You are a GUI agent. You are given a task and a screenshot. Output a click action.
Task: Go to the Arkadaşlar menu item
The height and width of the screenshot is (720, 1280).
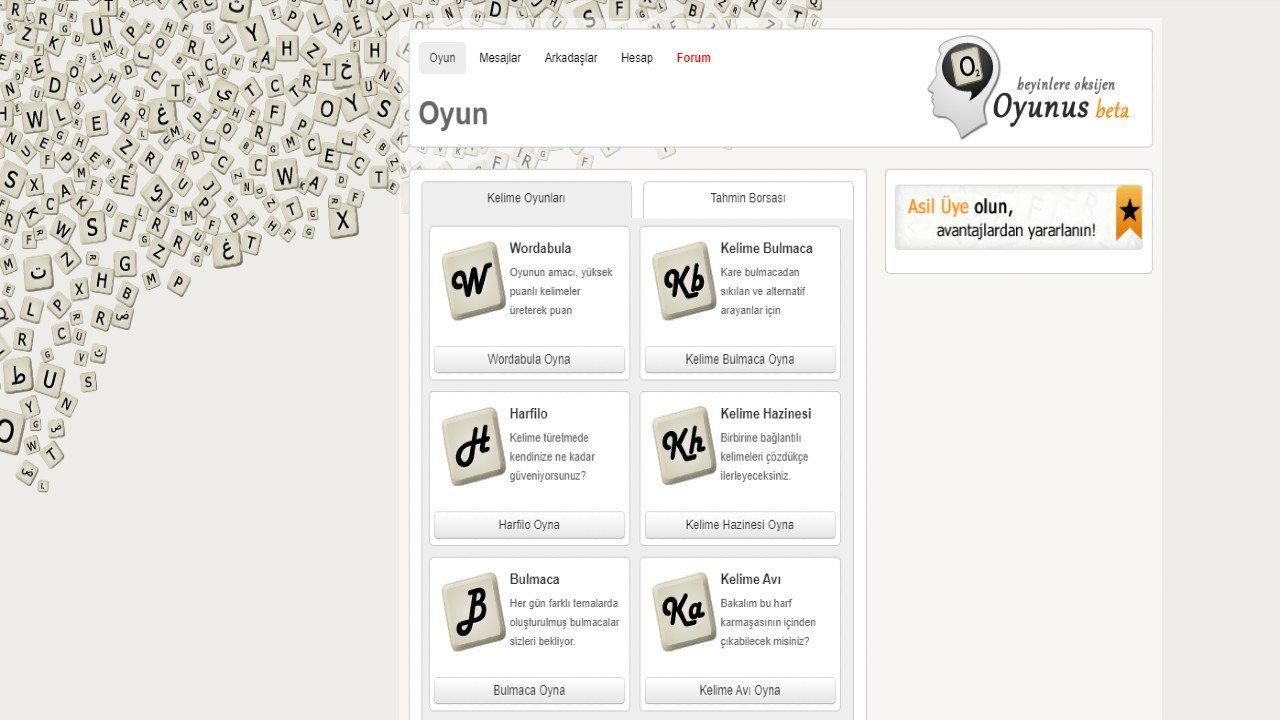click(571, 58)
